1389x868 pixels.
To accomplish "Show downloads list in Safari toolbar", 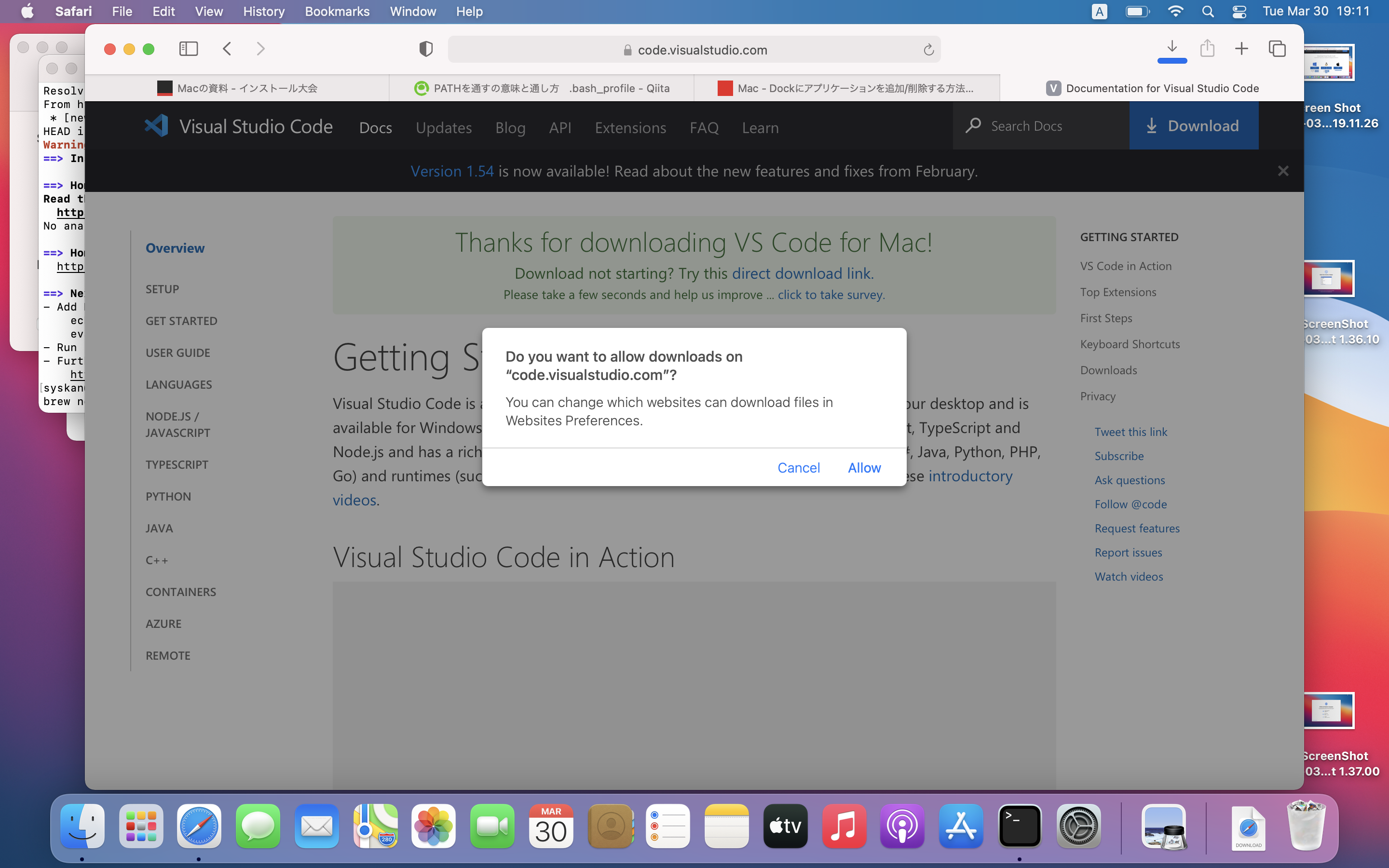I will (x=1171, y=48).
